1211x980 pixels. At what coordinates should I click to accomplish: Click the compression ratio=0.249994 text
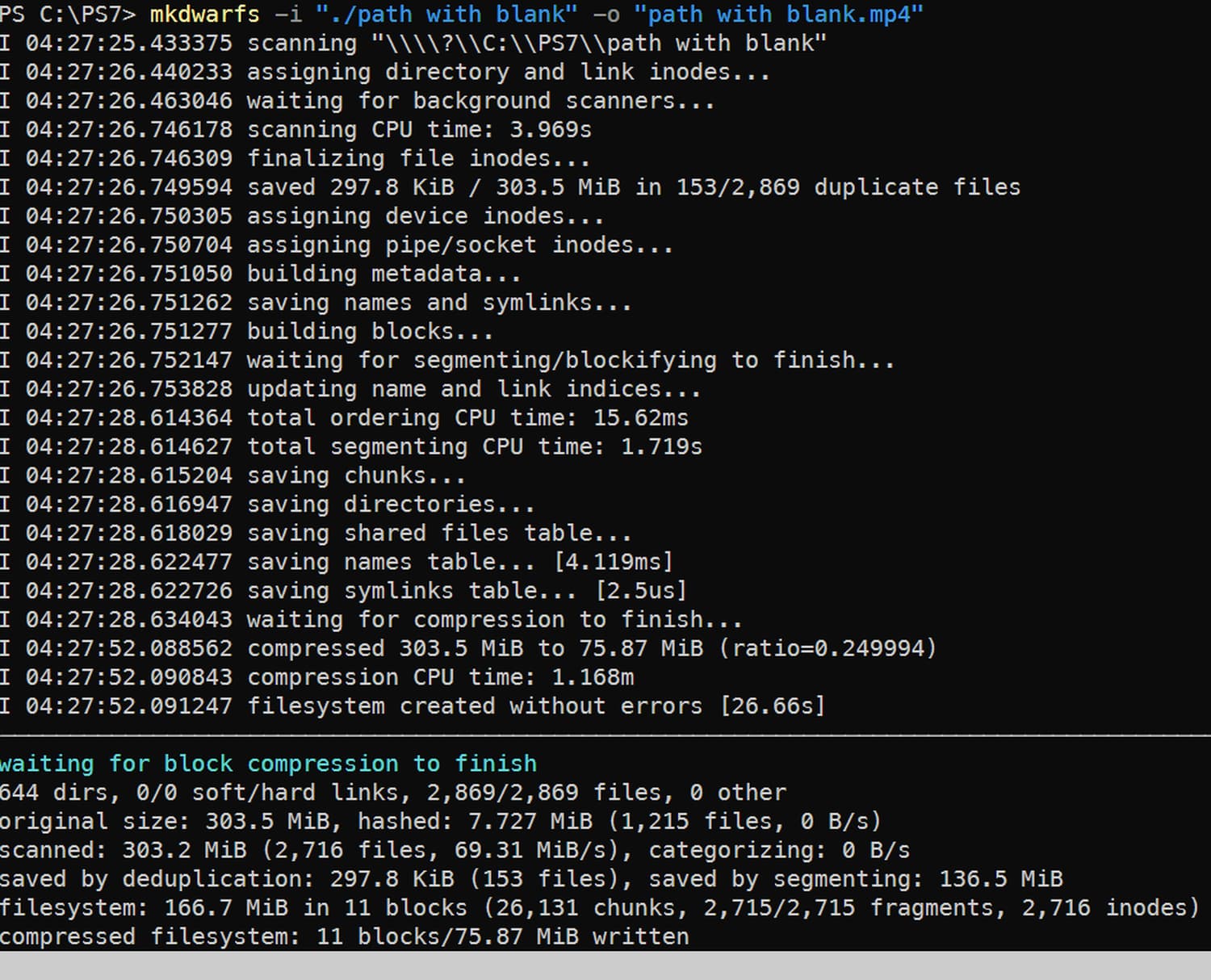click(x=828, y=648)
